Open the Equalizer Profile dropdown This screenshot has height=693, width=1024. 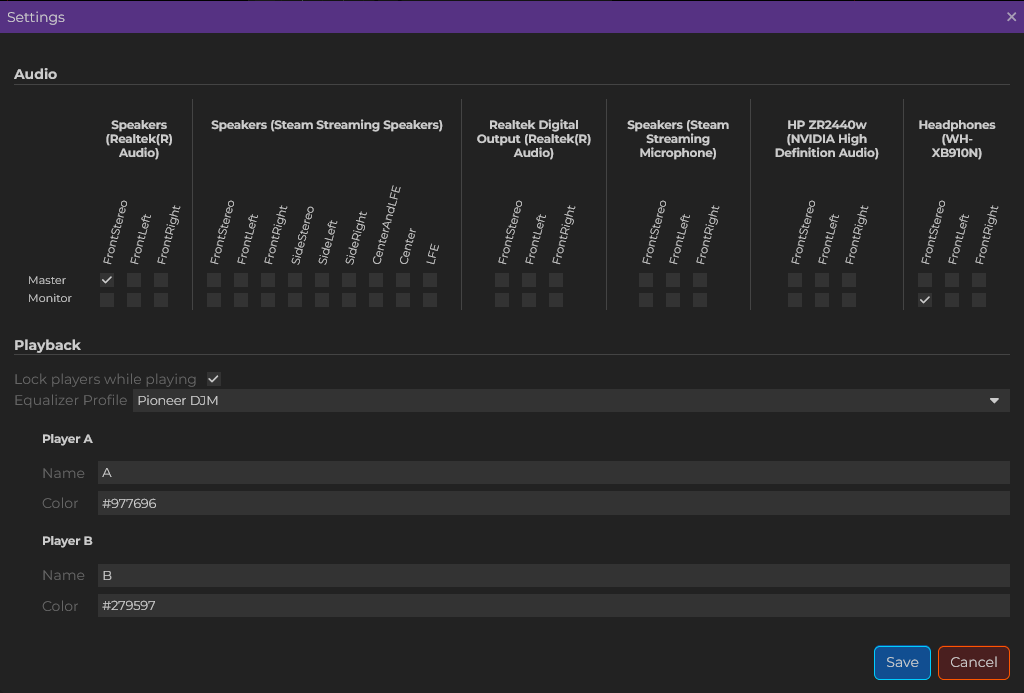pos(570,401)
